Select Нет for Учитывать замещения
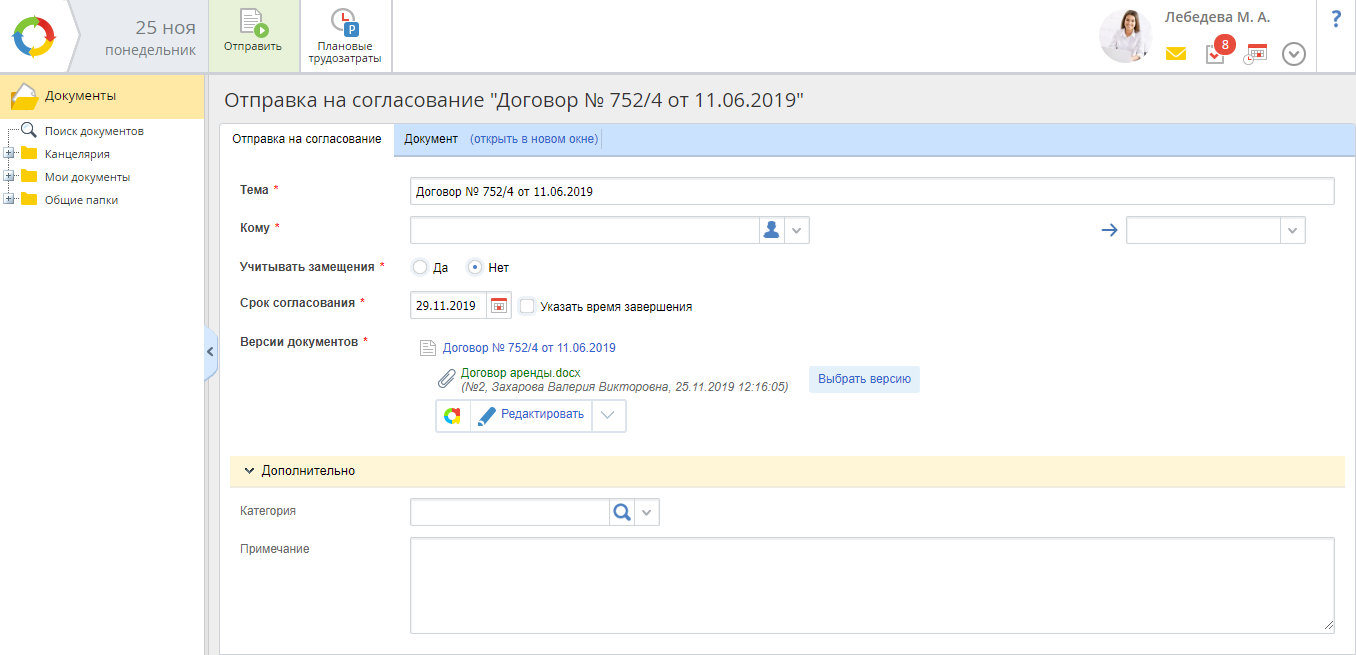The width and height of the screenshot is (1356, 655). tap(476, 268)
